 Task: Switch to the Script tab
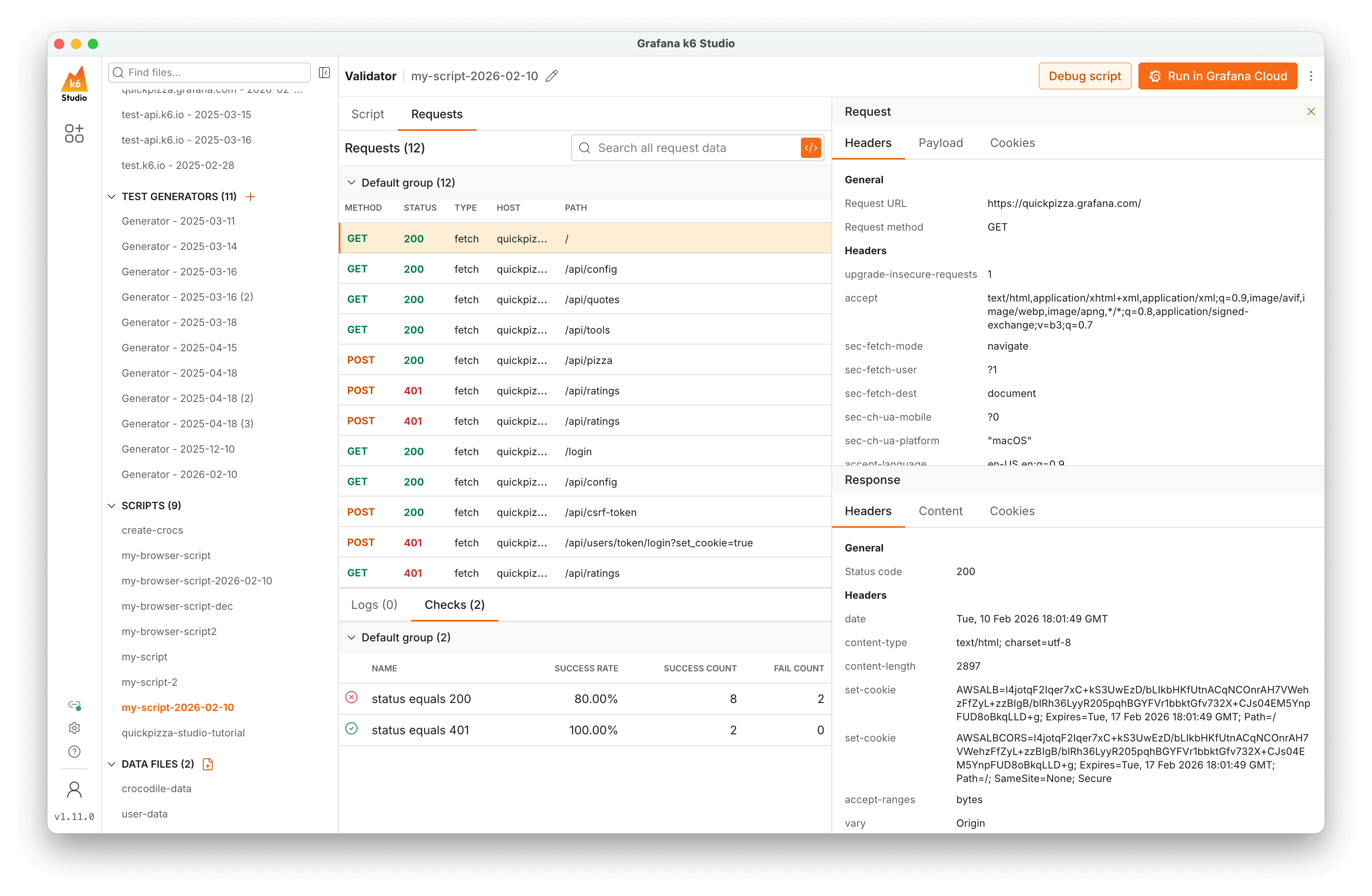[x=367, y=114]
